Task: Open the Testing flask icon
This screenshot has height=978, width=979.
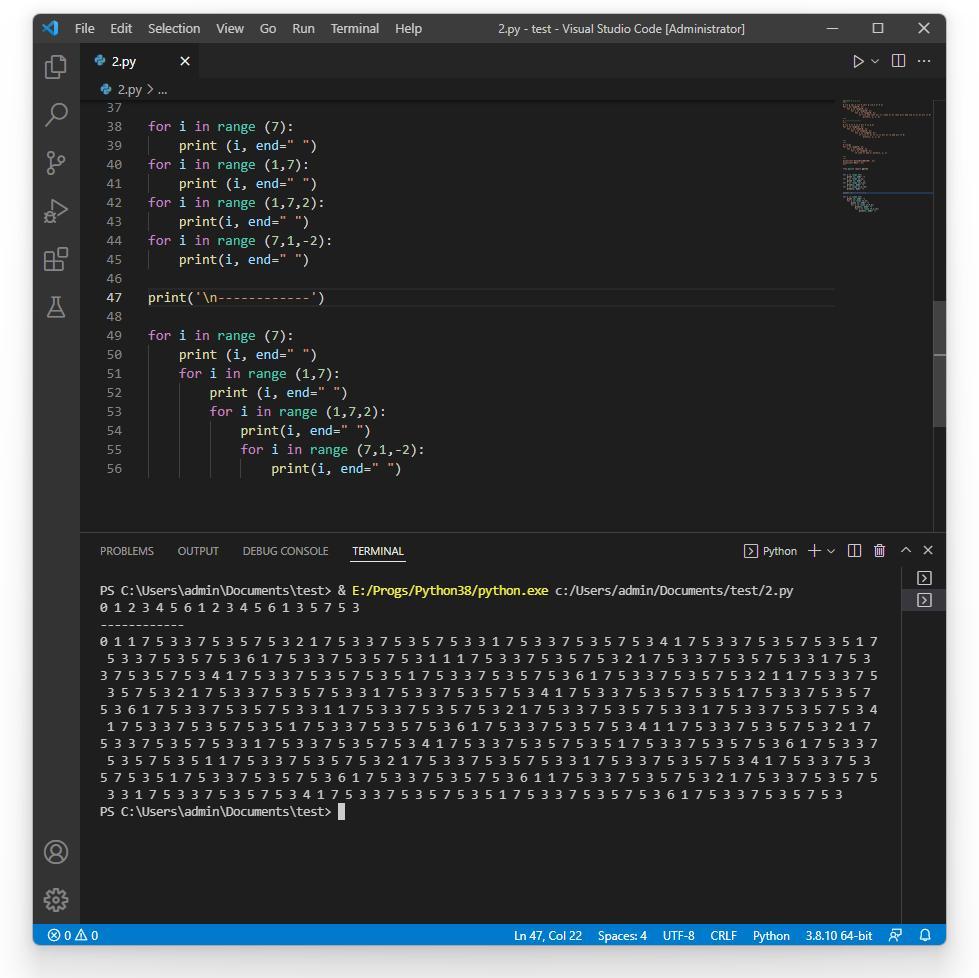Action: click(x=56, y=307)
